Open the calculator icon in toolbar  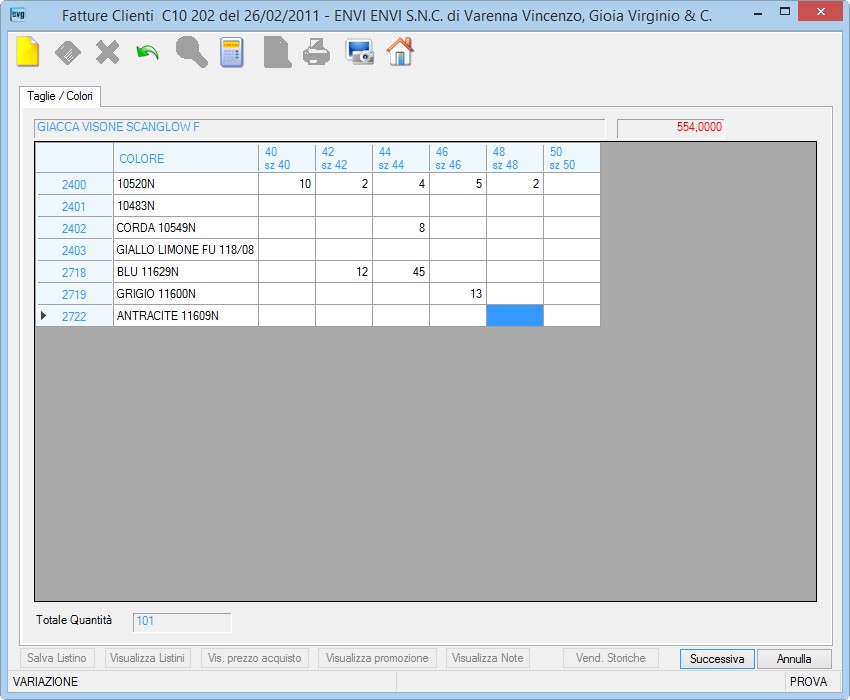point(231,53)
